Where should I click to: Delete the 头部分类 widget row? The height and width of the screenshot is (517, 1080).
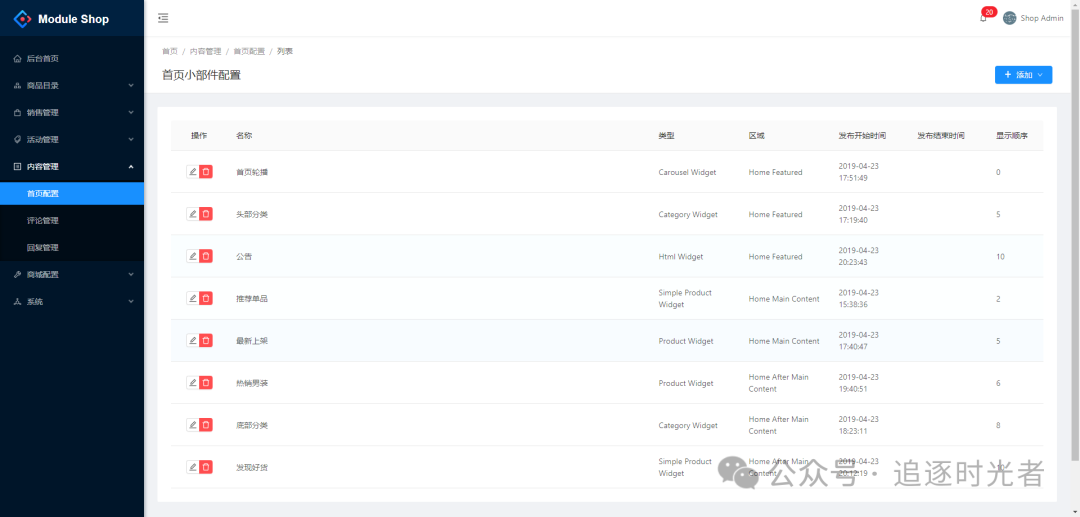click(206, 214)
